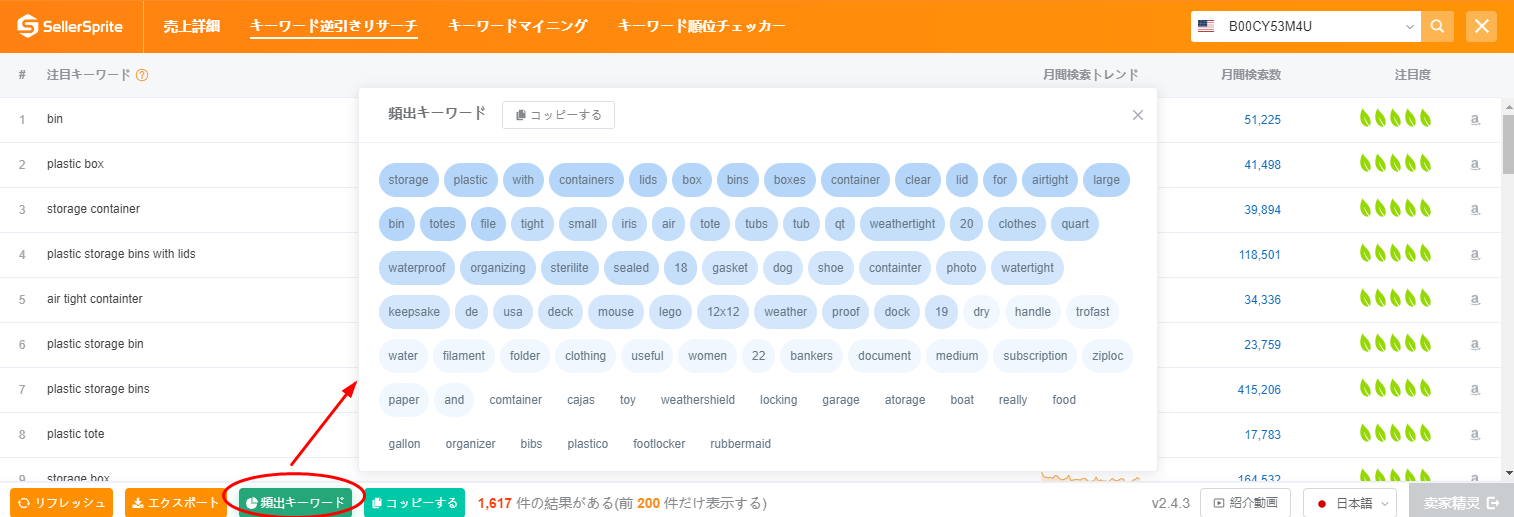This screenshot has width=1514, height=517.
Task: Select the 'weathershield' keyword tag
Action: (x=698, y=400)
